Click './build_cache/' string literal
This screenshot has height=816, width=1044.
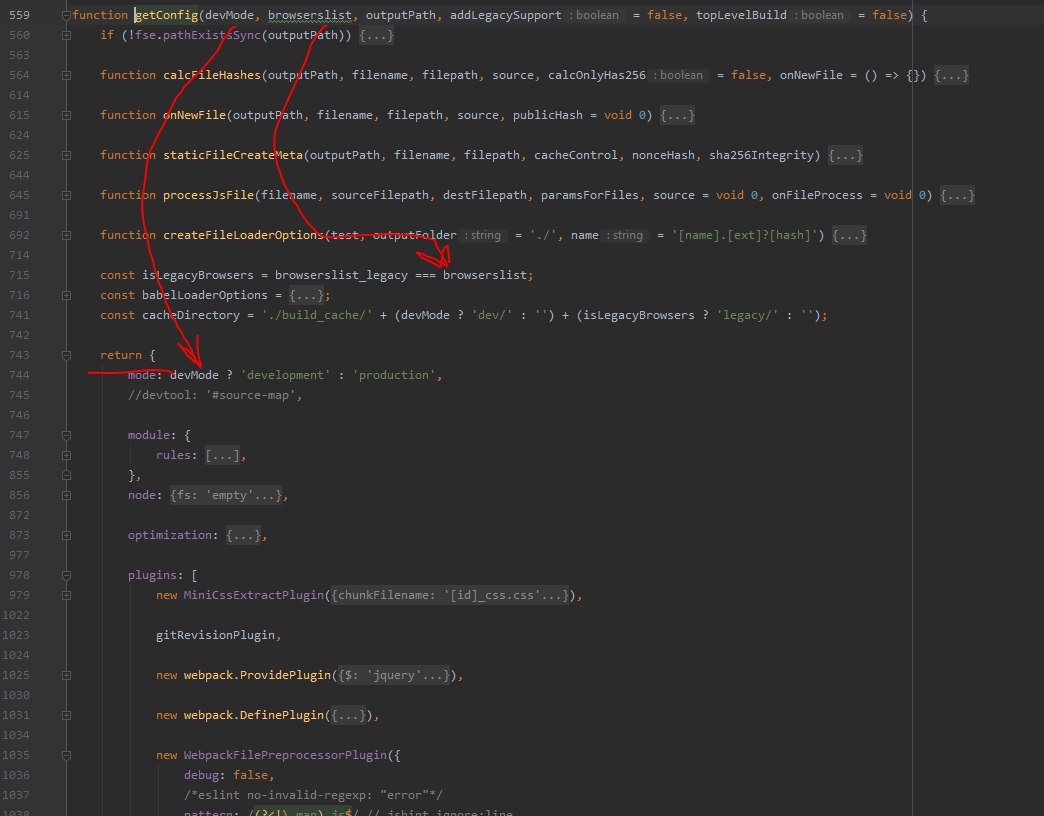[317, 315]
